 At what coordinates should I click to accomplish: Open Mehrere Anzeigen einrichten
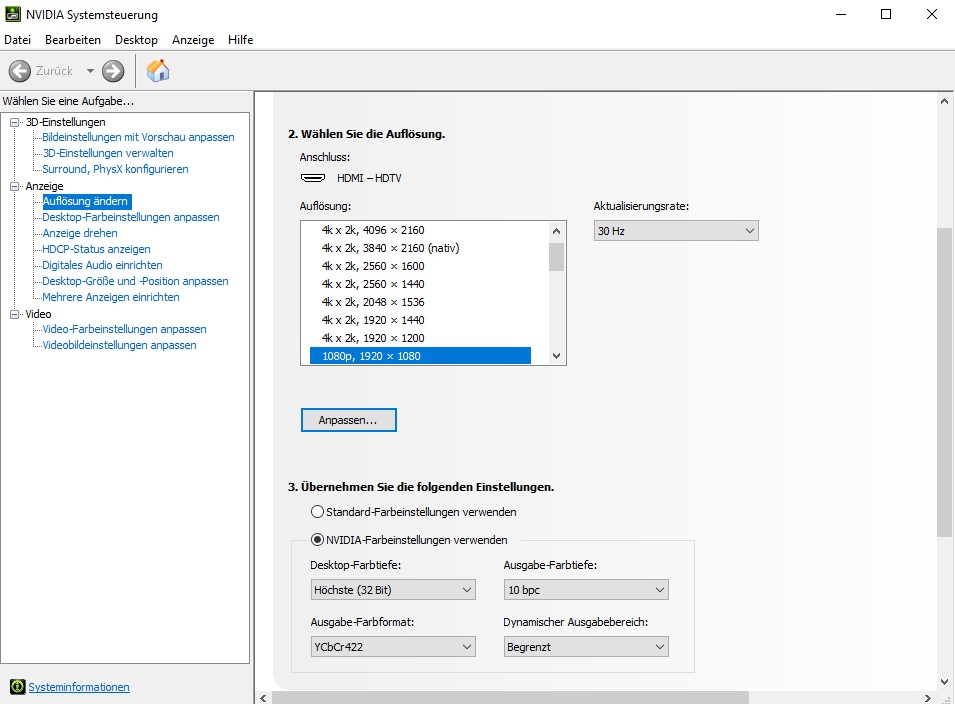pyautogui.click(x=111, y=297)
